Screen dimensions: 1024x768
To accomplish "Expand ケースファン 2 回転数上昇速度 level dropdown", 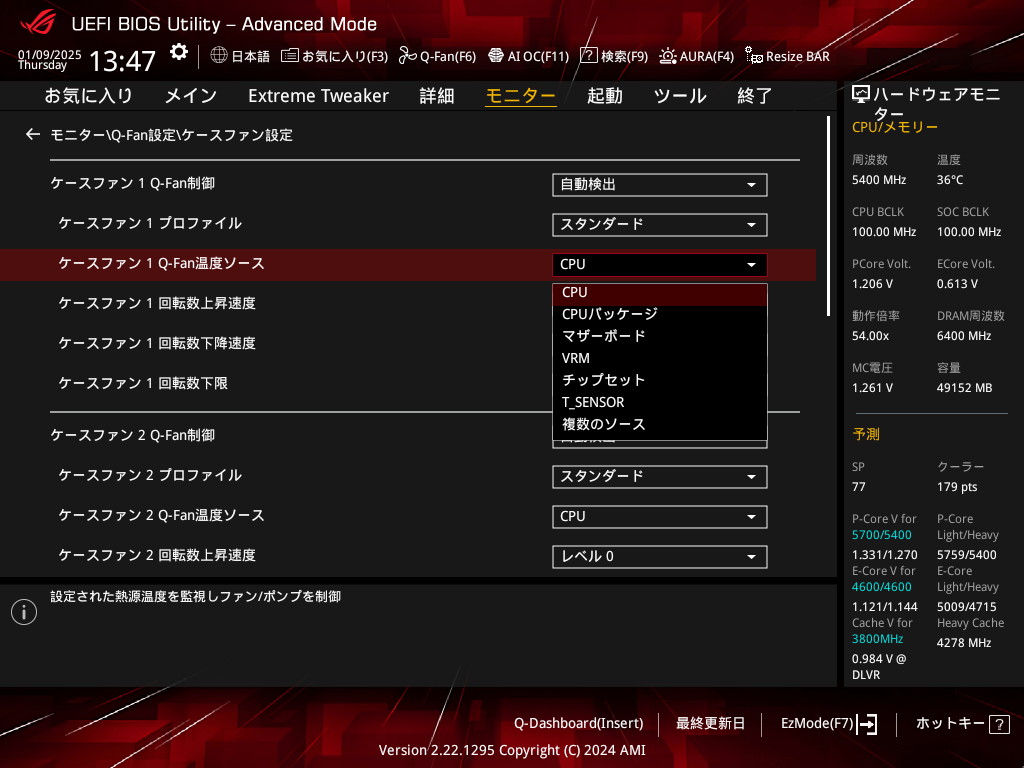I will point(659,557).
